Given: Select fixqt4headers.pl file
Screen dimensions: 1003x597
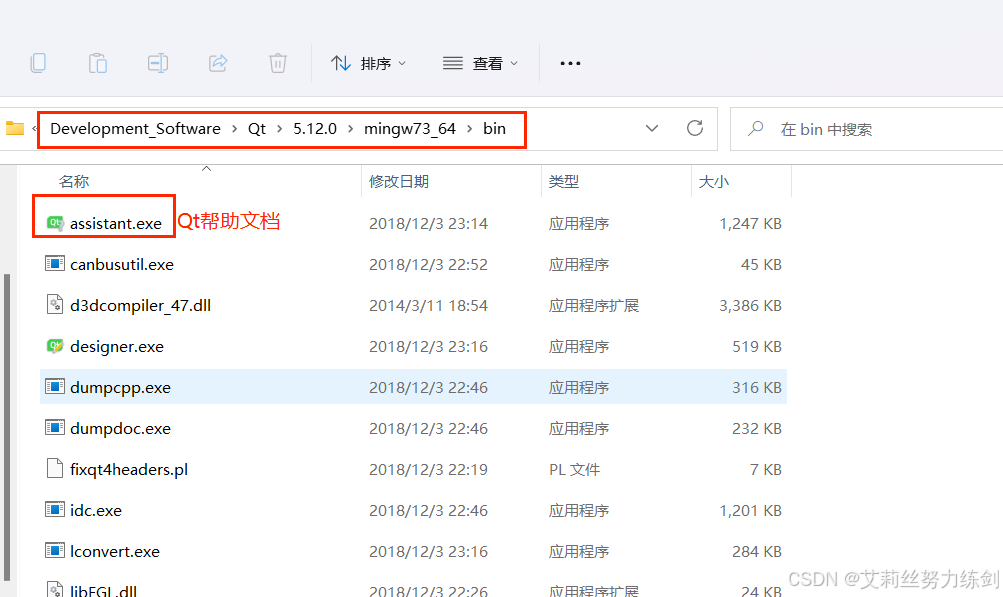Looking at the screenshot, I should pyautogui.click(x=129, y=469).
